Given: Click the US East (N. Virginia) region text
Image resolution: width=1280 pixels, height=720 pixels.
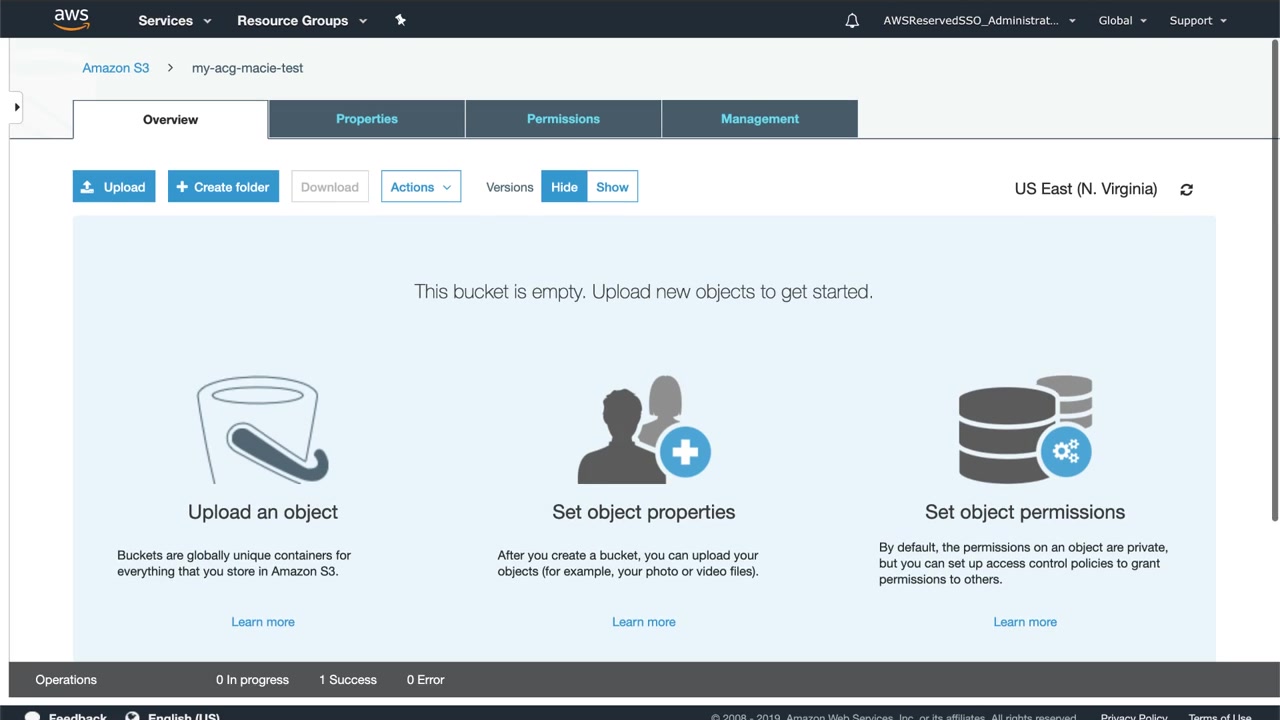Looking at the screenshot, I should coord(1086,189).
